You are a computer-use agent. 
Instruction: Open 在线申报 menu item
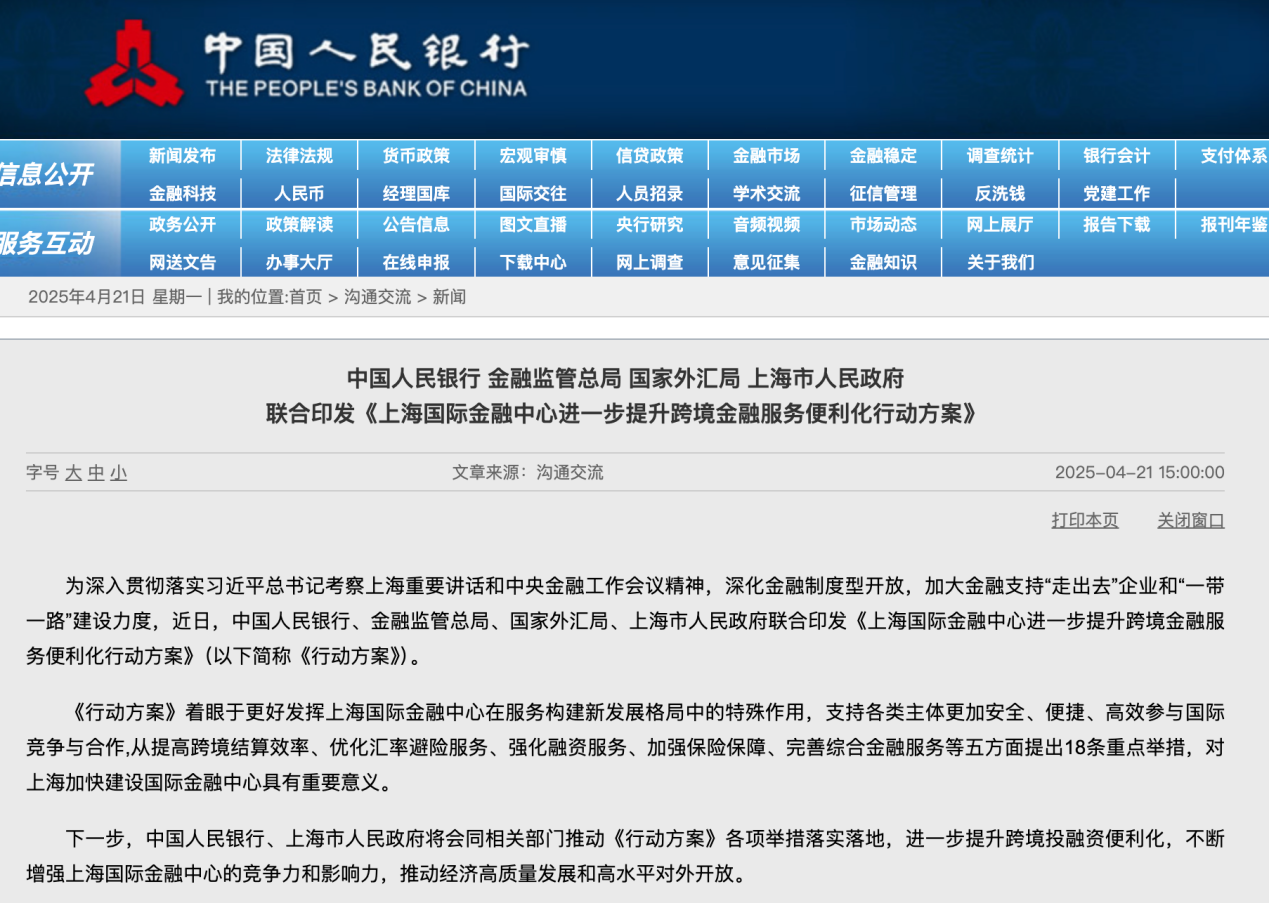(x=416, y=262)
